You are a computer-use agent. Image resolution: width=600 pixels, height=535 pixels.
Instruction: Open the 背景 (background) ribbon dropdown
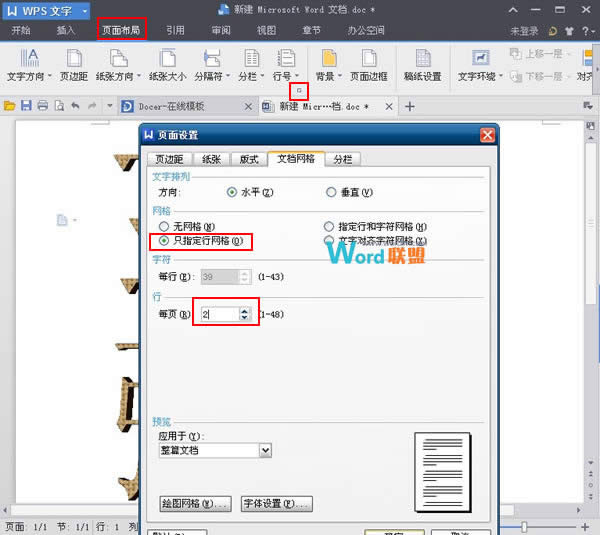(x=325, y=76)
